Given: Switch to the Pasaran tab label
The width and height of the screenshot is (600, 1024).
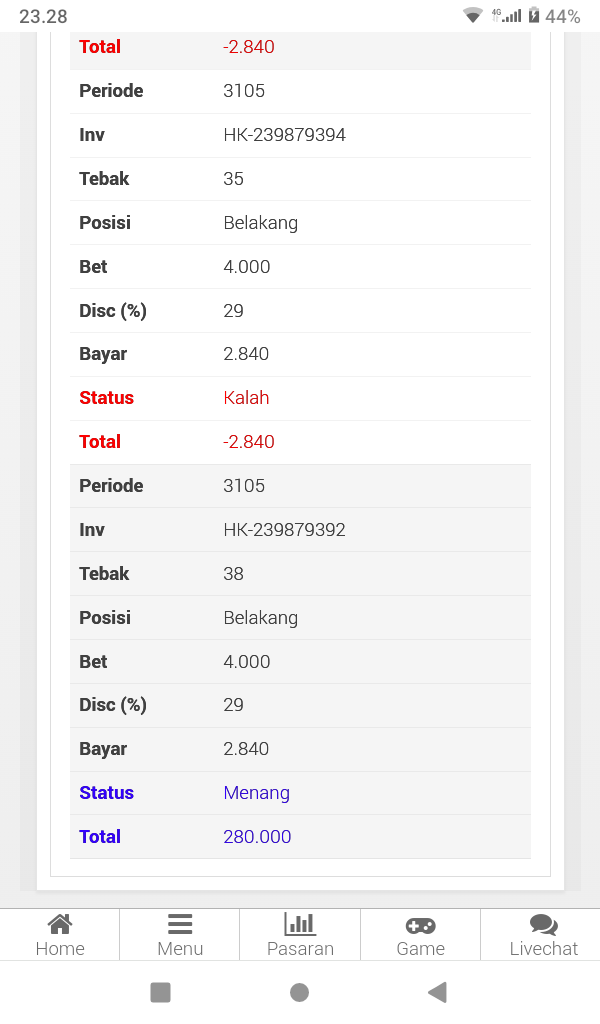Looking at the screenshot, I should click(x=300, y=949).
